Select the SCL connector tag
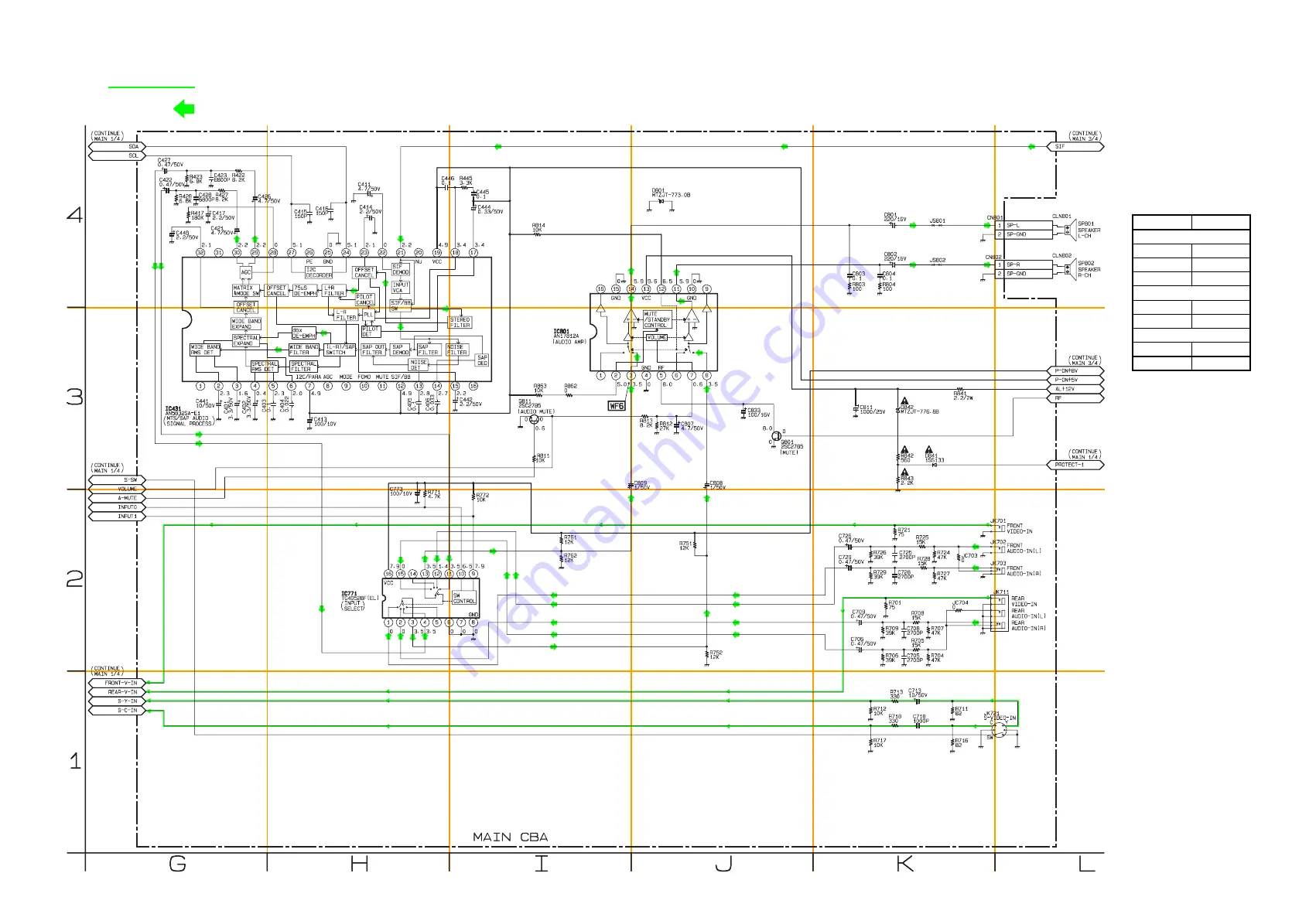1316x921 pixels. [x=118, y=155]
